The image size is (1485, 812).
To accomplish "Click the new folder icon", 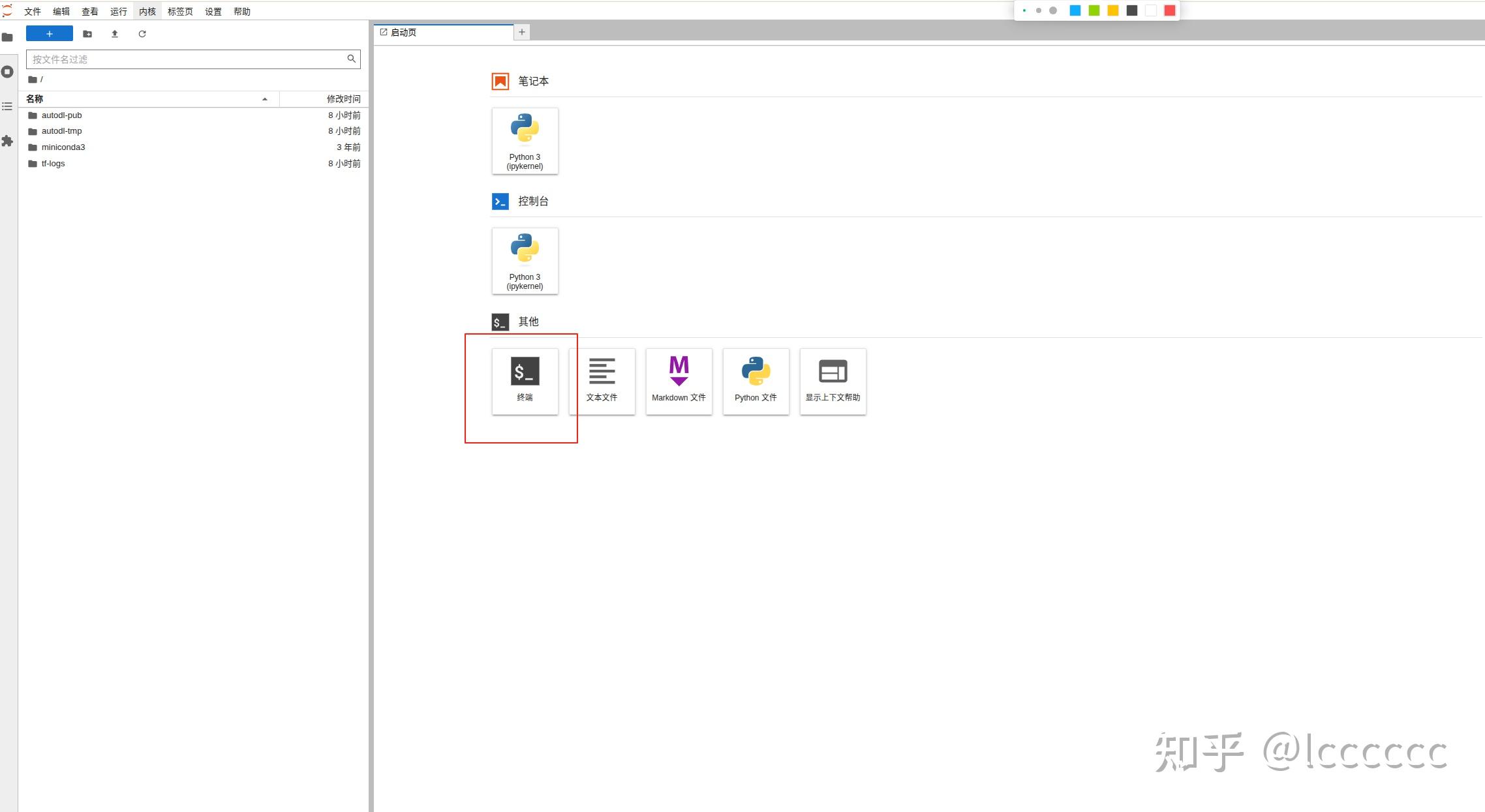I will (87, 34).
